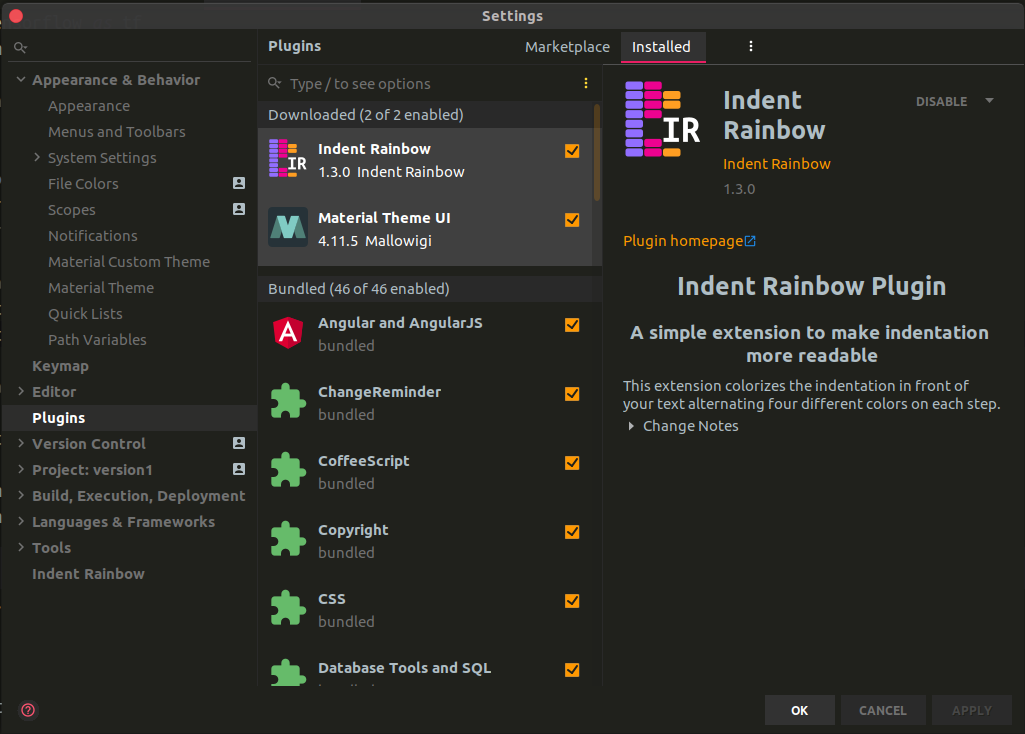Open Keymap settings
This screenshot has height=734, width=1025.
click(60, 365)
